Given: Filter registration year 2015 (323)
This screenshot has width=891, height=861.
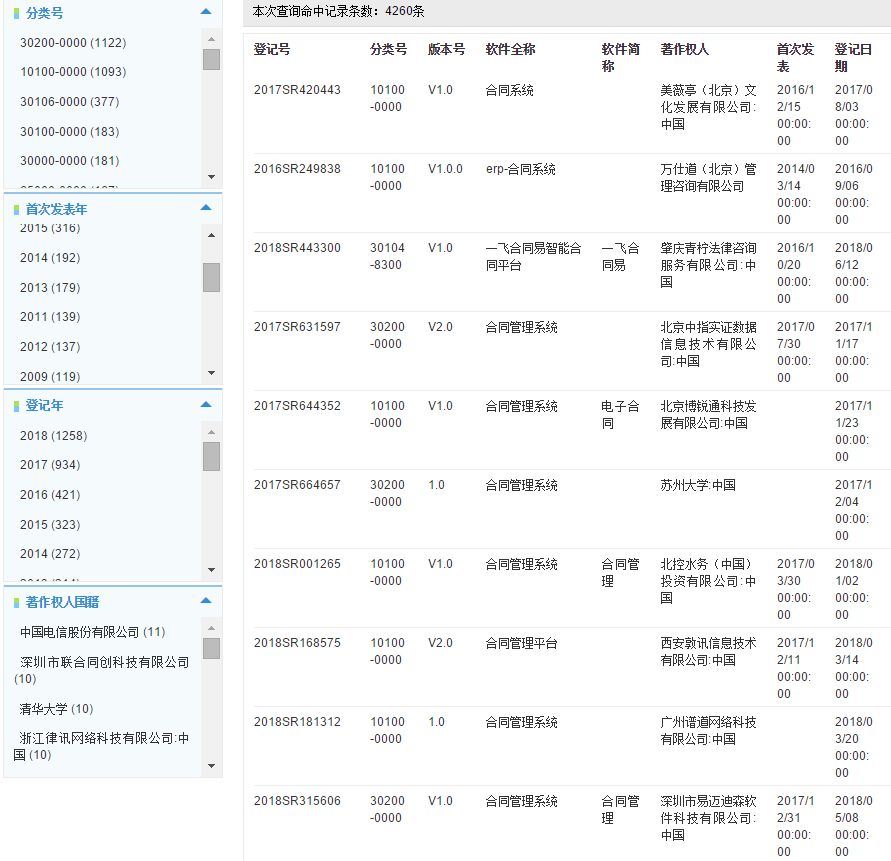Looking at the screenshot, I should click(50, 525).
